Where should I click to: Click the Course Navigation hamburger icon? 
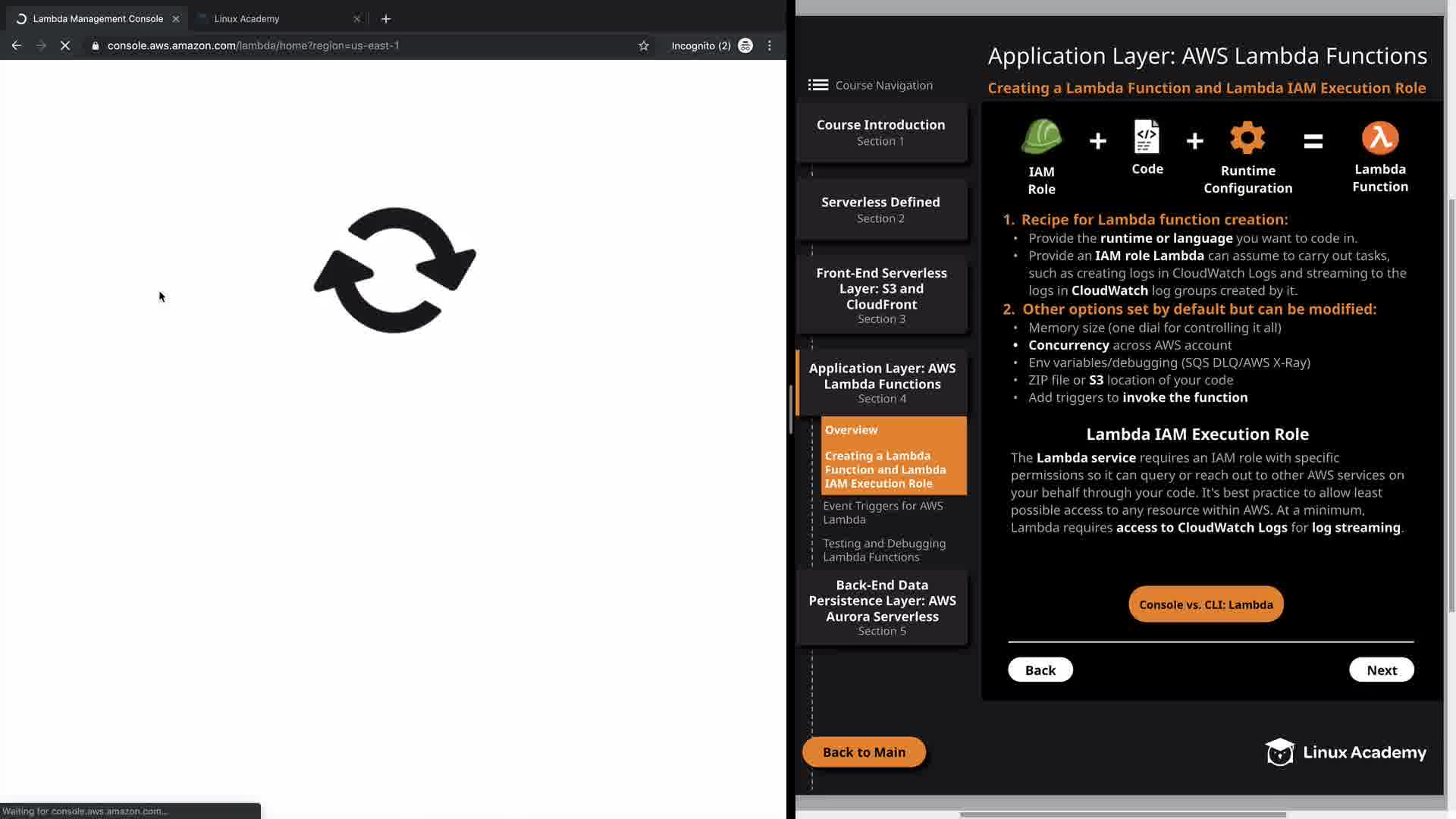click(x=817, y=85)
